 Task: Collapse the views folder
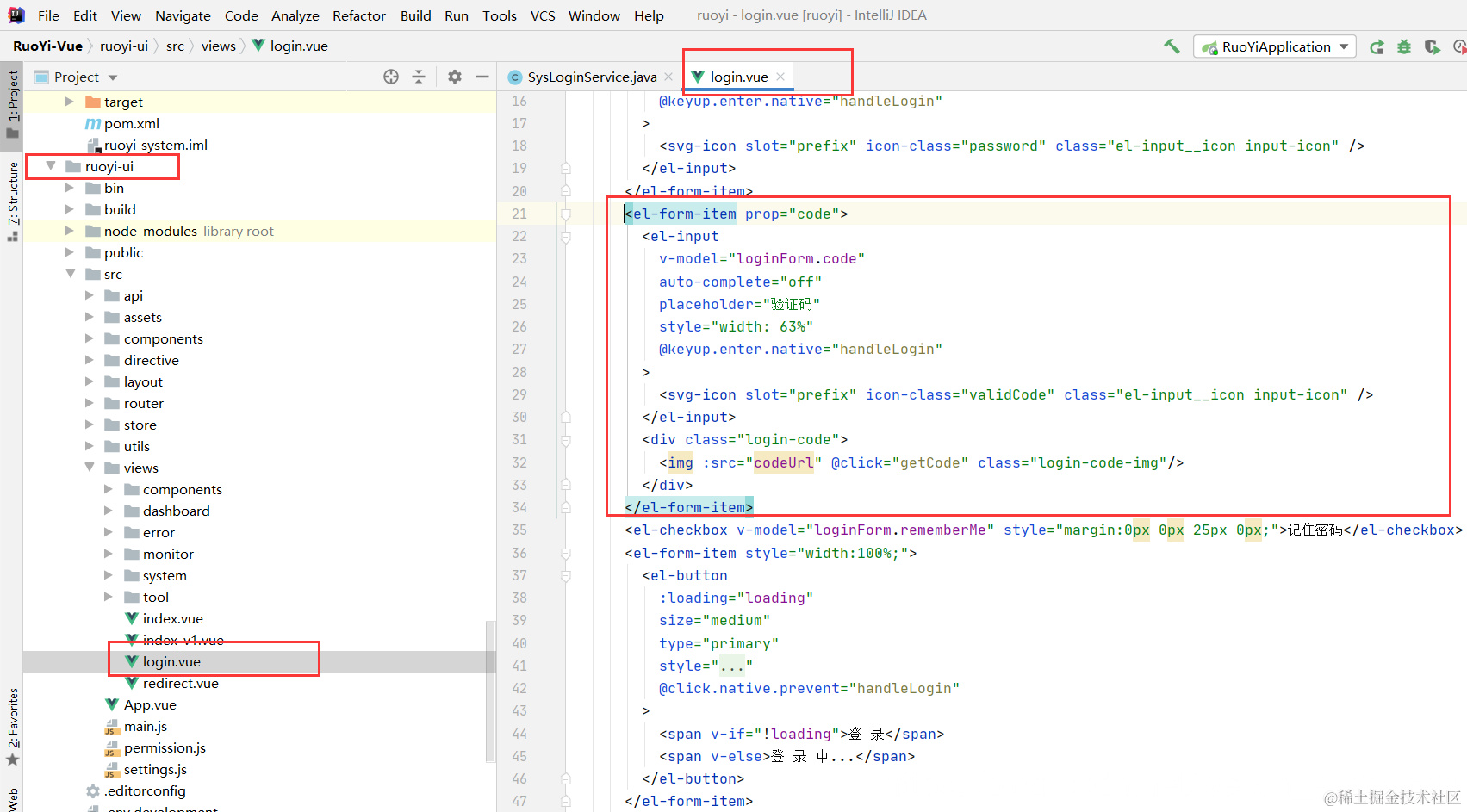pyautogui.click(x=90, y=468)
